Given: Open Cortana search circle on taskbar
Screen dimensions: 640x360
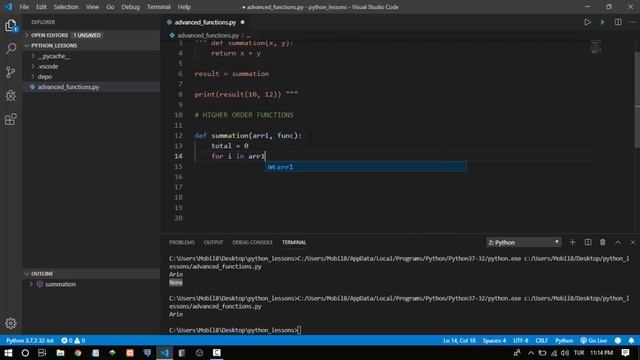Looking at the screenshot, I should 25,353.
